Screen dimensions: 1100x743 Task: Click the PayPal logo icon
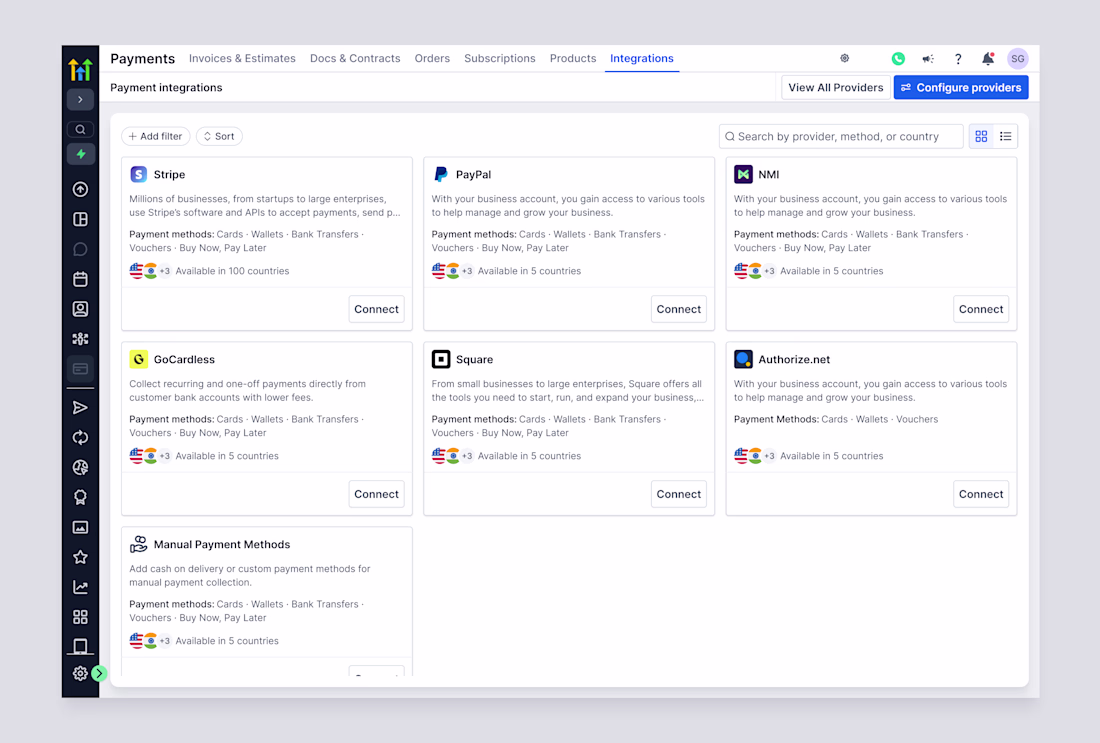[441, 174]
